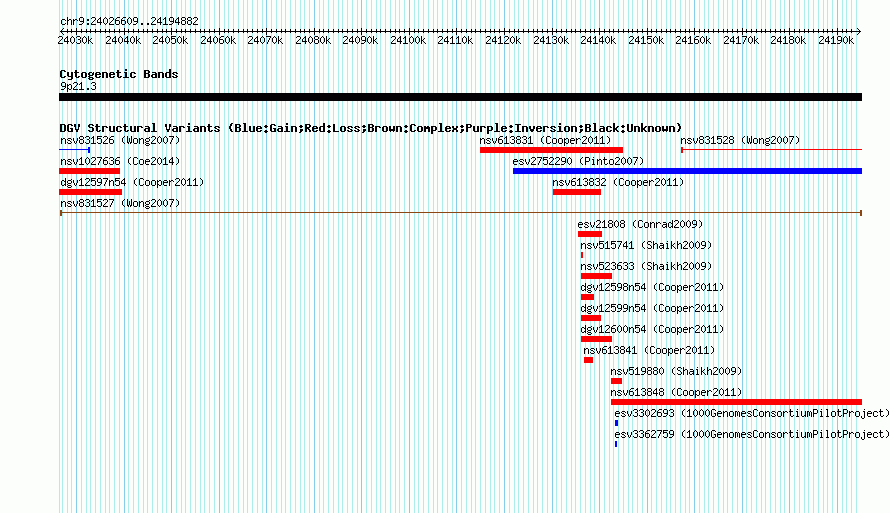
Task: Select the esv21808 (Conrad2009) variant label
Action: 640,224
